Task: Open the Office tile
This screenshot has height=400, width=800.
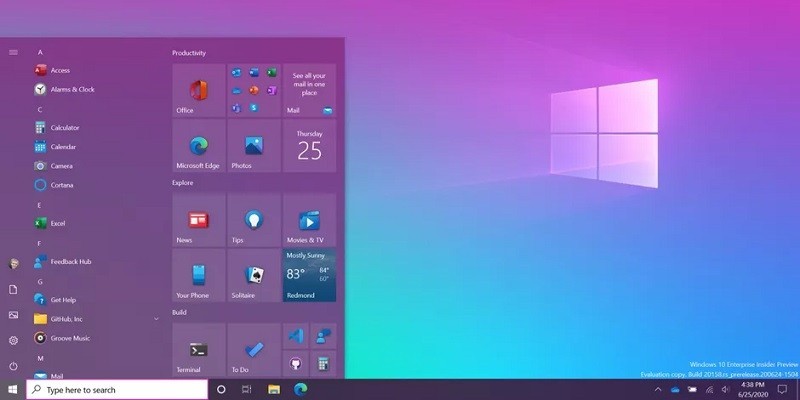Action: [198, 90]
